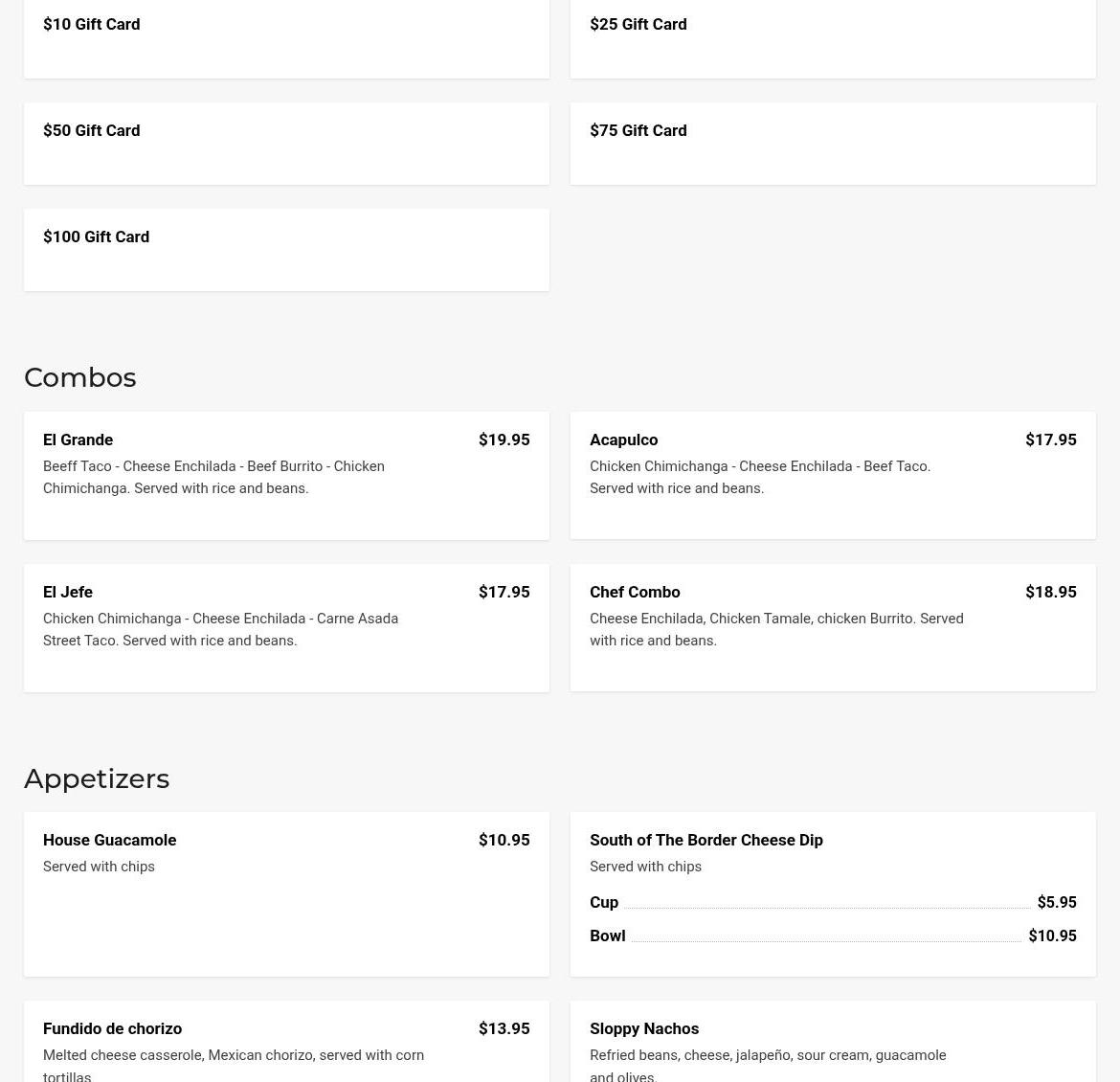Pick the Cup size for cheese dip
Screen dimensions: 1120x1082
point(604,903)
